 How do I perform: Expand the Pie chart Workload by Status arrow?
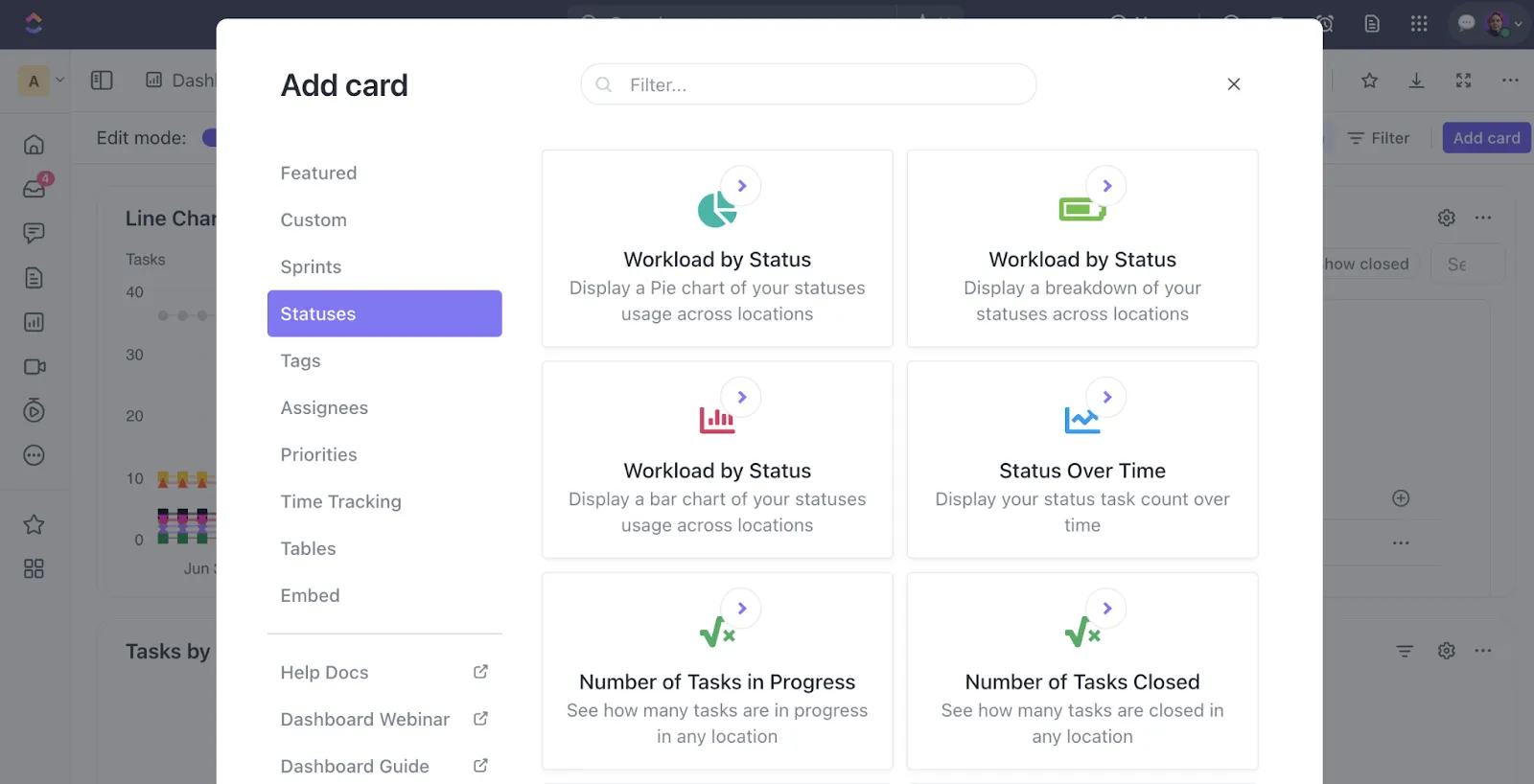coord(741,186)
